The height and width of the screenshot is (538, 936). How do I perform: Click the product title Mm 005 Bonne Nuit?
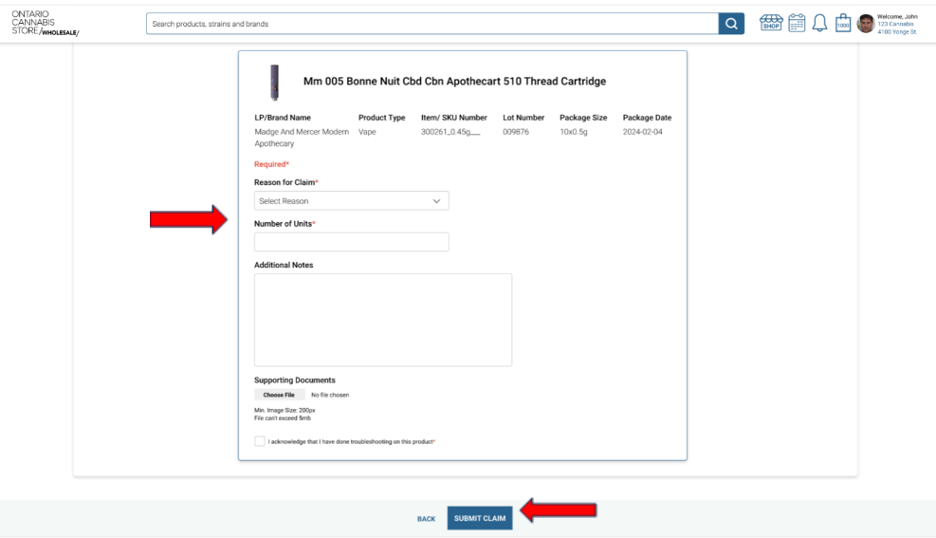click(x=454, y=81)
